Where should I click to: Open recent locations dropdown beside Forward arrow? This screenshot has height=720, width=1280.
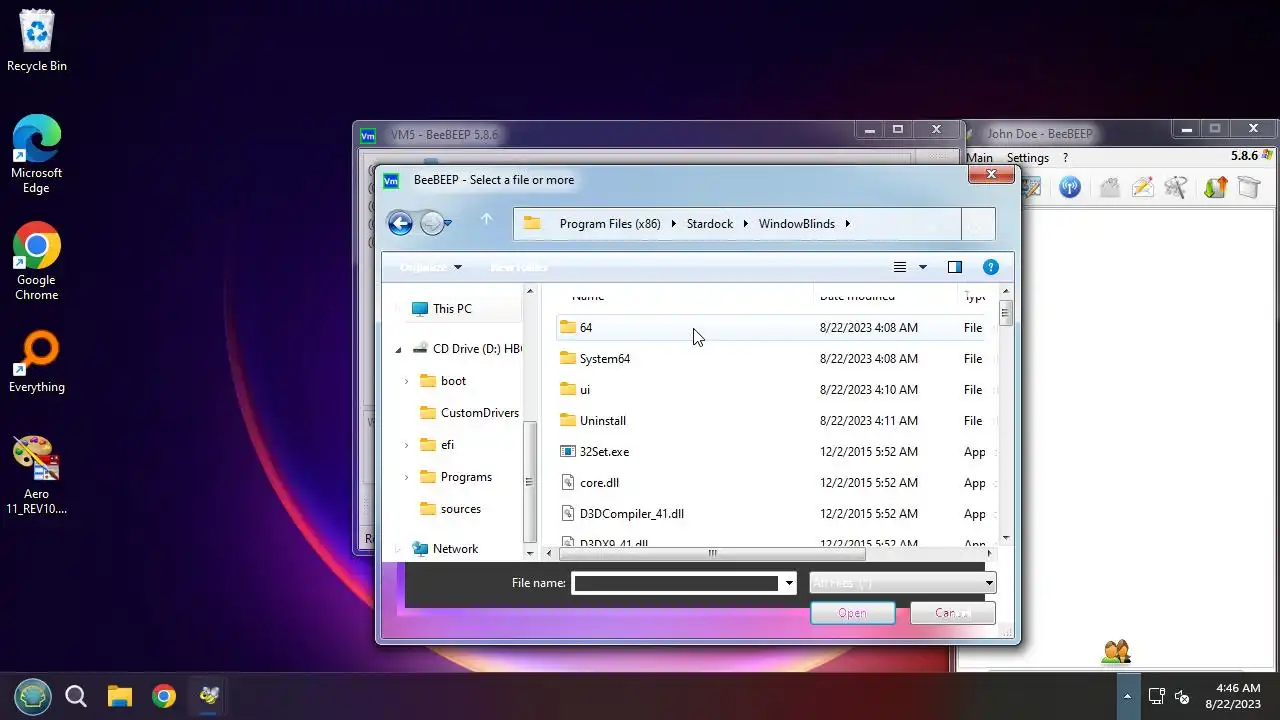pos(448,223)
